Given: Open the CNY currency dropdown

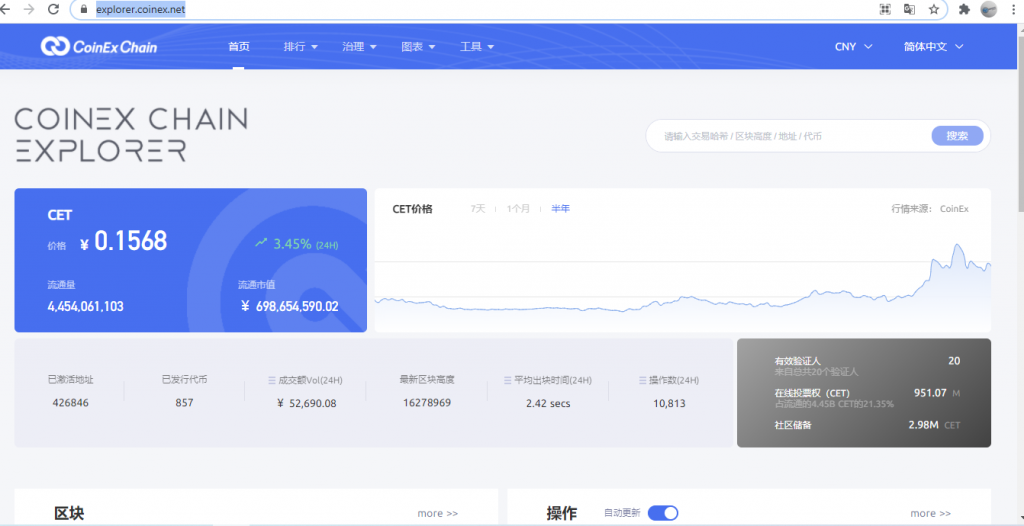Looking at the screenshot, I should pyautogui.click(x=853, y=47).
